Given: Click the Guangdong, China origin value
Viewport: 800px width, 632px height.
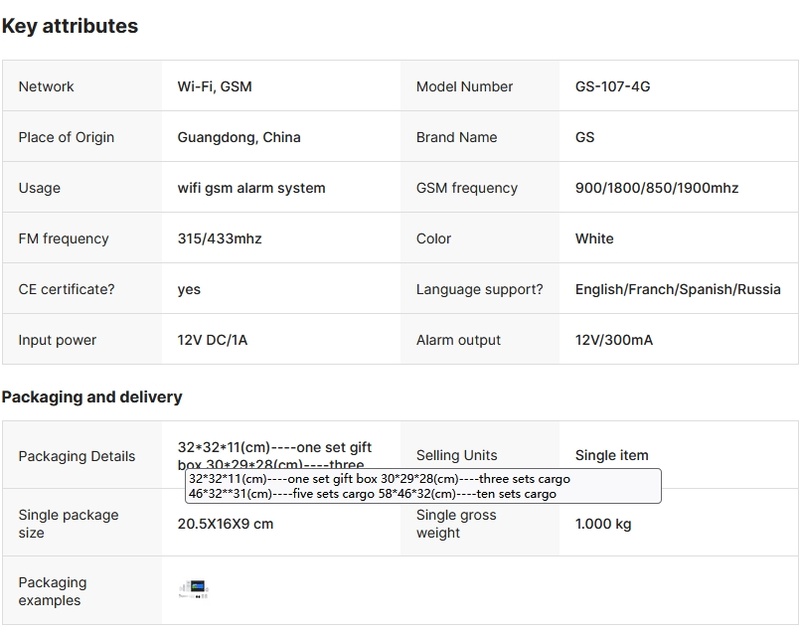Looking at the screenshot, I should coord(239,137).
